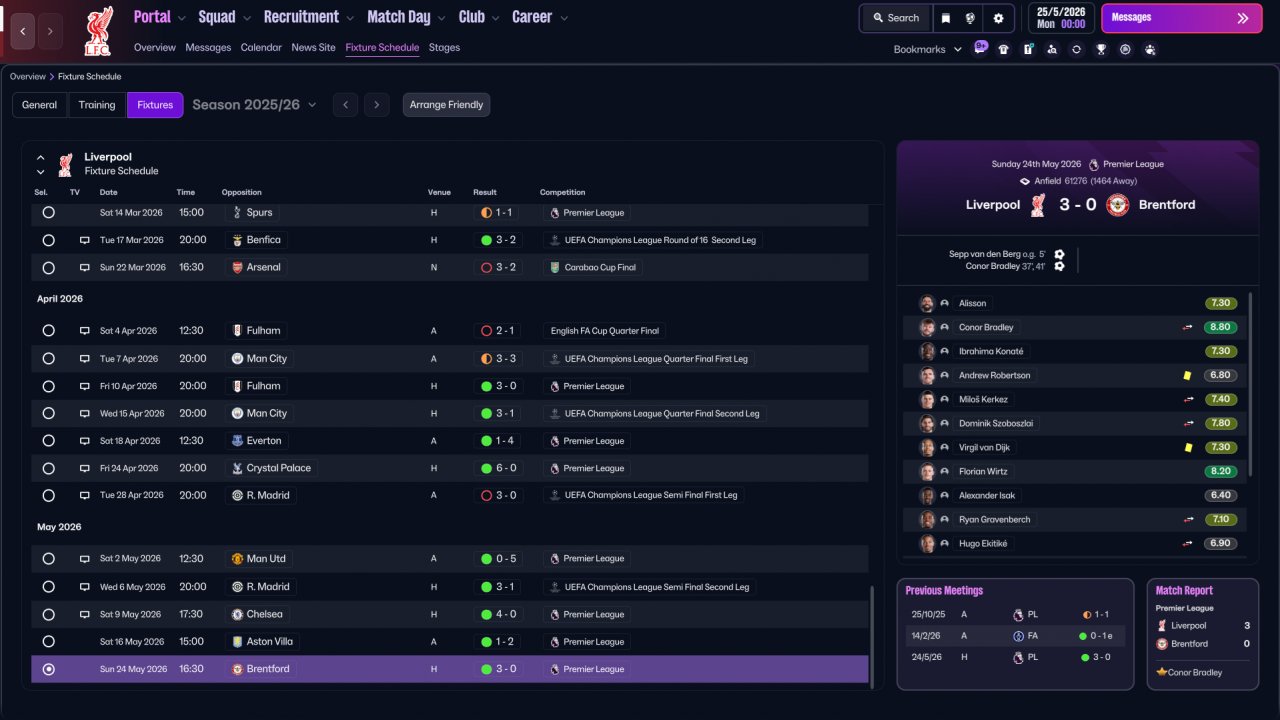Click the Man Utd badge in fixtures
This screenshot has width=1280, height=720.
click(237, 559)
